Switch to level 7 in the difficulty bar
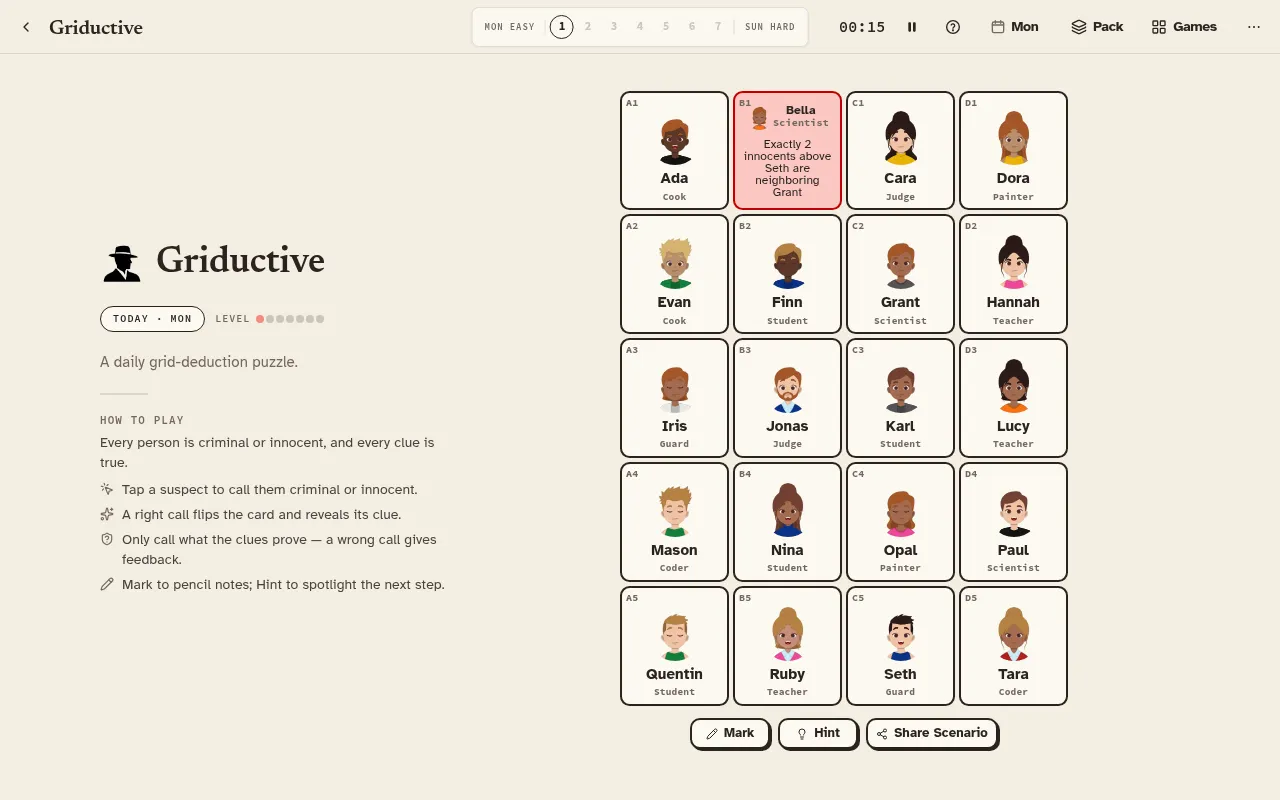Image resolution: width=1280 pixels, height=800 pixels. tap(718, 27)
